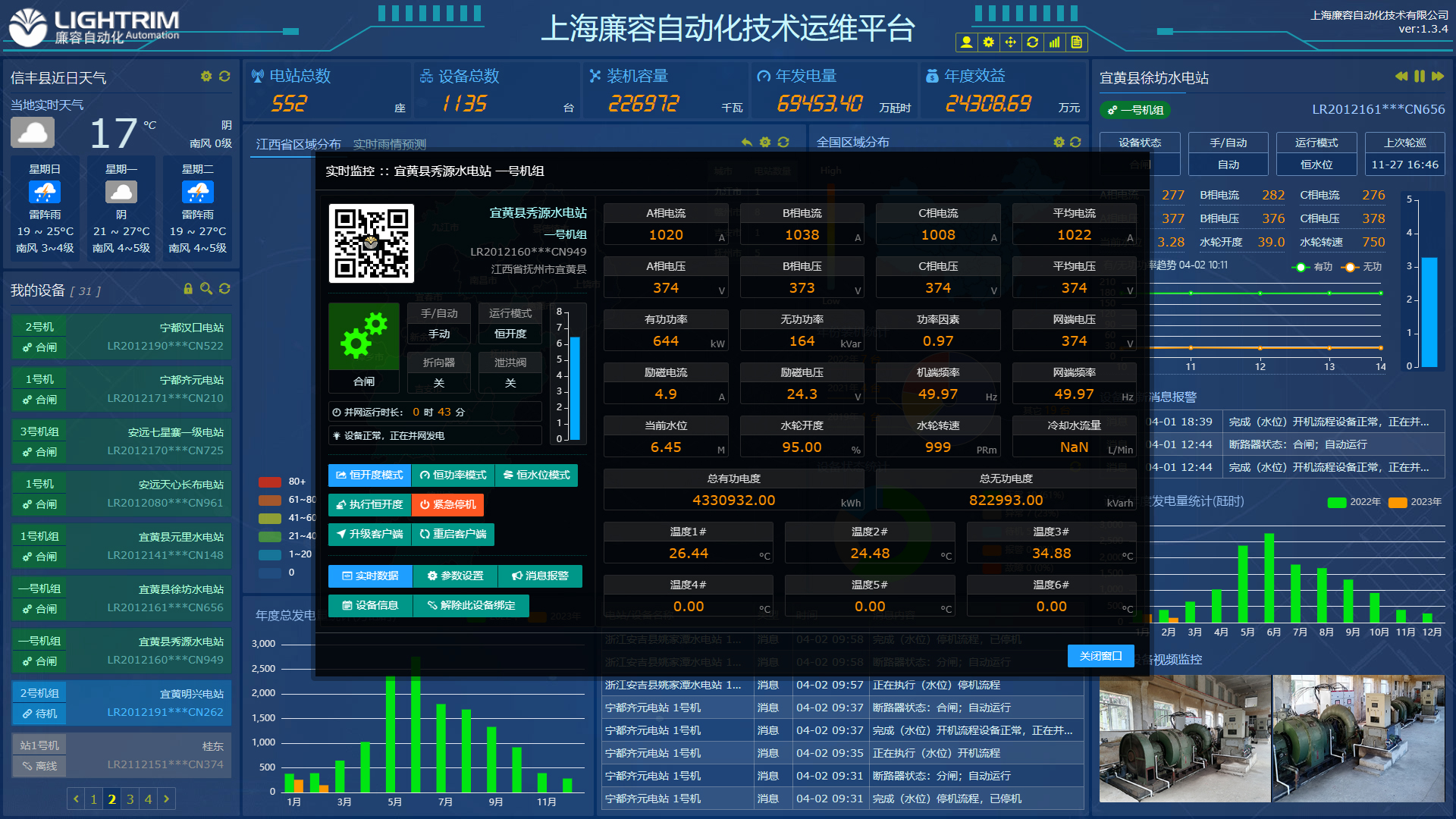This screenshot has height=819, width=1456.
Task: Open weather panel settings gear
Action: (206, 77)
